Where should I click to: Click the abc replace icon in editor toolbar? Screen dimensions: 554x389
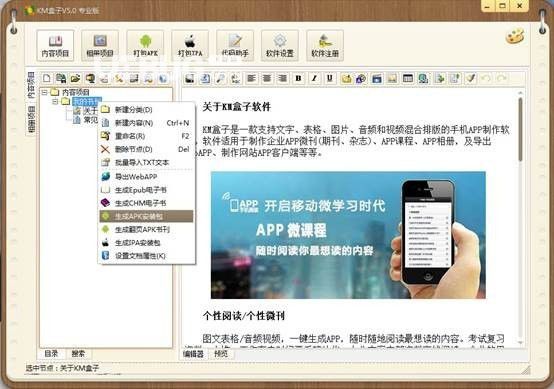click(x=236, y=78)
